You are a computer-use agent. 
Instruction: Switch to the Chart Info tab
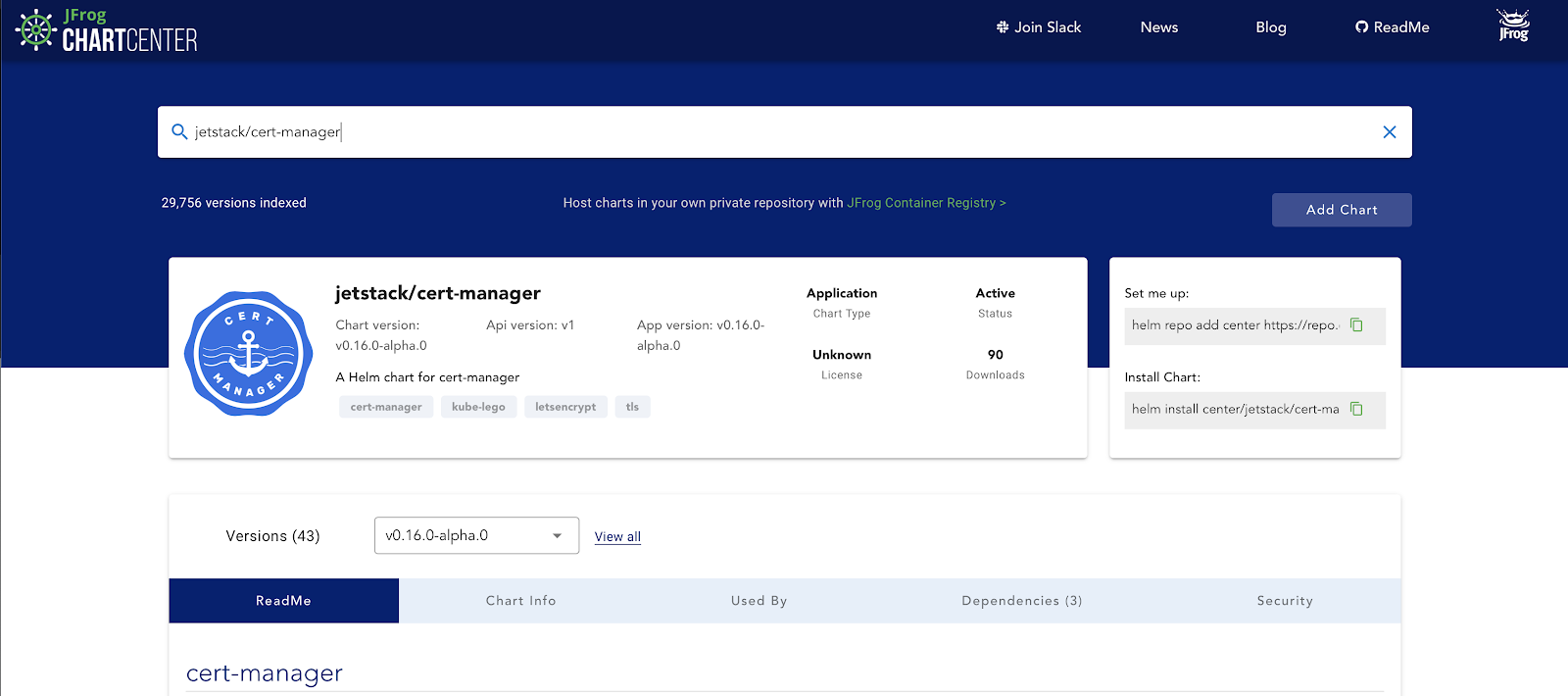point(520,601)
